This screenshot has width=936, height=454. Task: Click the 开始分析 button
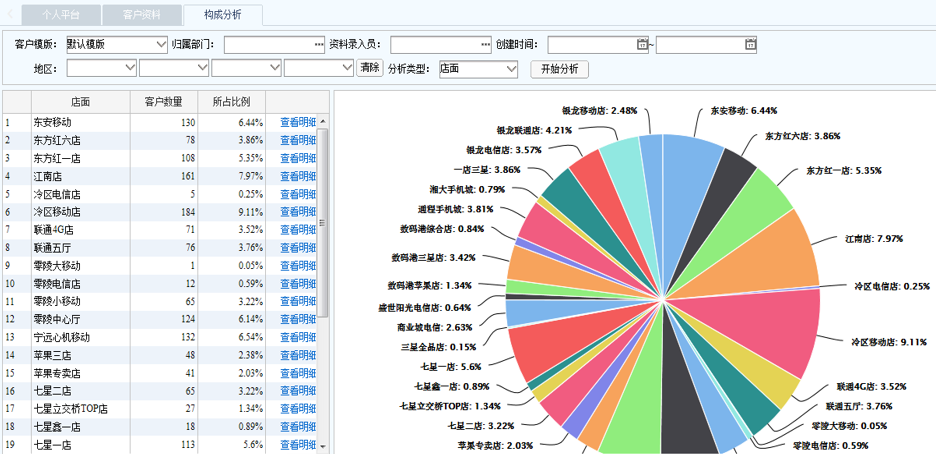pos(559,69)
